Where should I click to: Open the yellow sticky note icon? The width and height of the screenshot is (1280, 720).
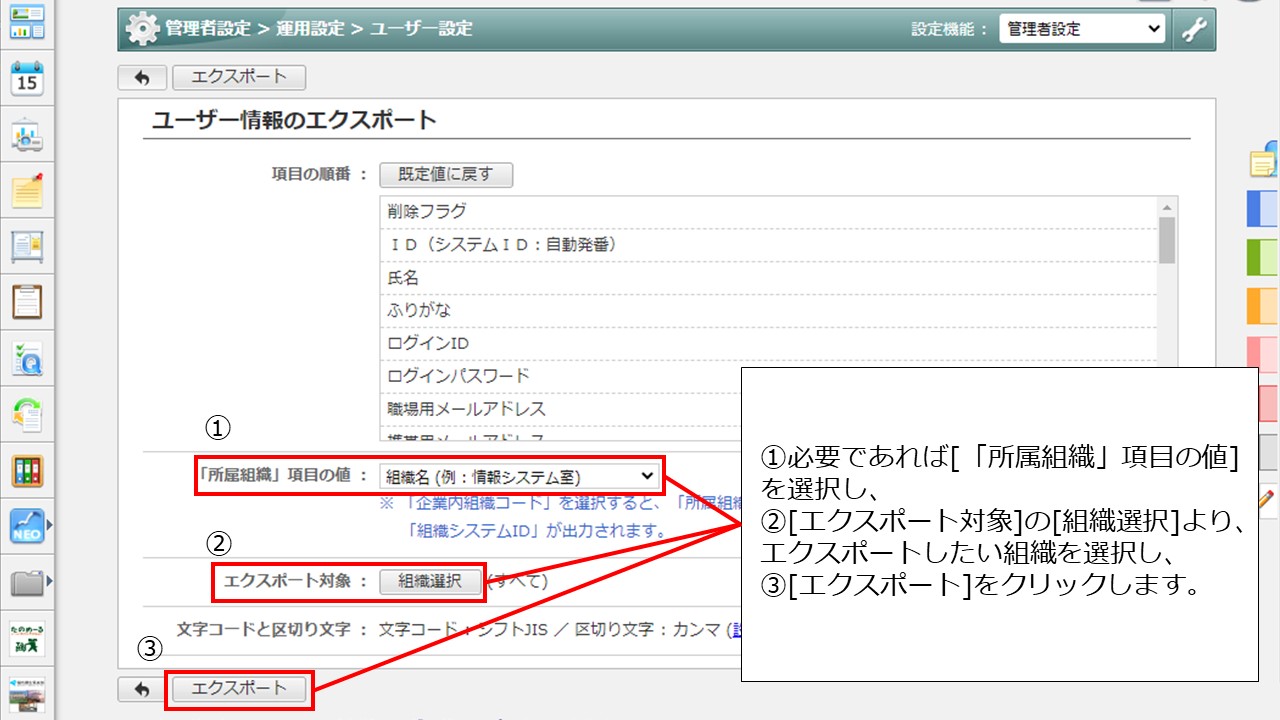(27, 190)
